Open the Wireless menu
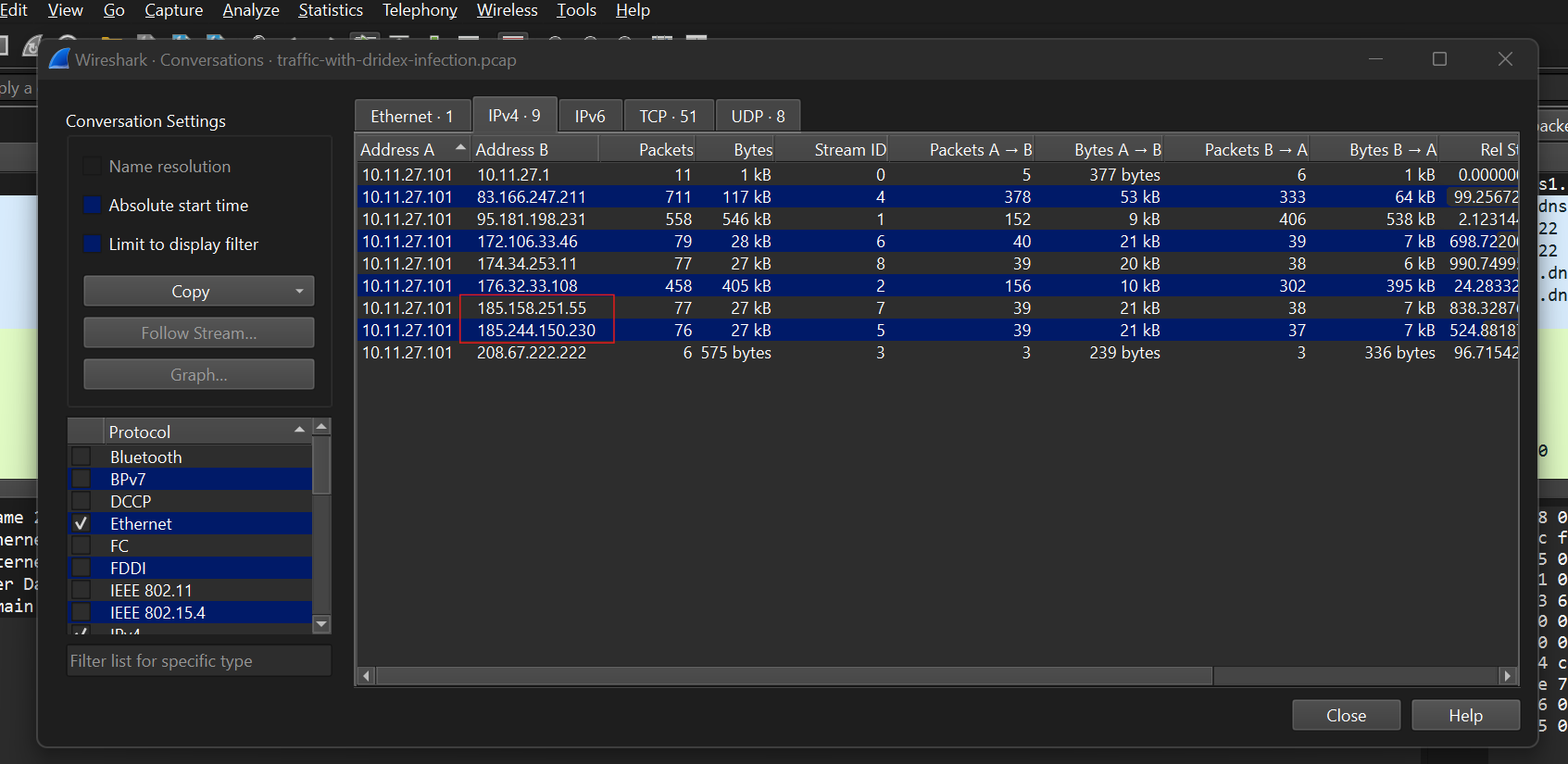This screenshot has width=1568, height=764. (507, 10)
